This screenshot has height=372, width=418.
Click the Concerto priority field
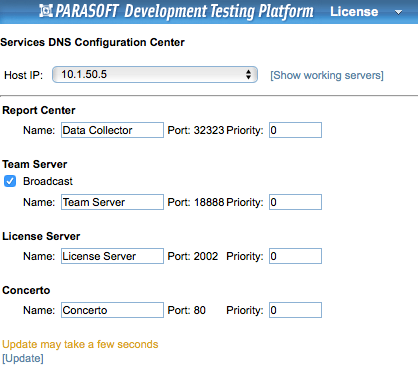(295, 310)
